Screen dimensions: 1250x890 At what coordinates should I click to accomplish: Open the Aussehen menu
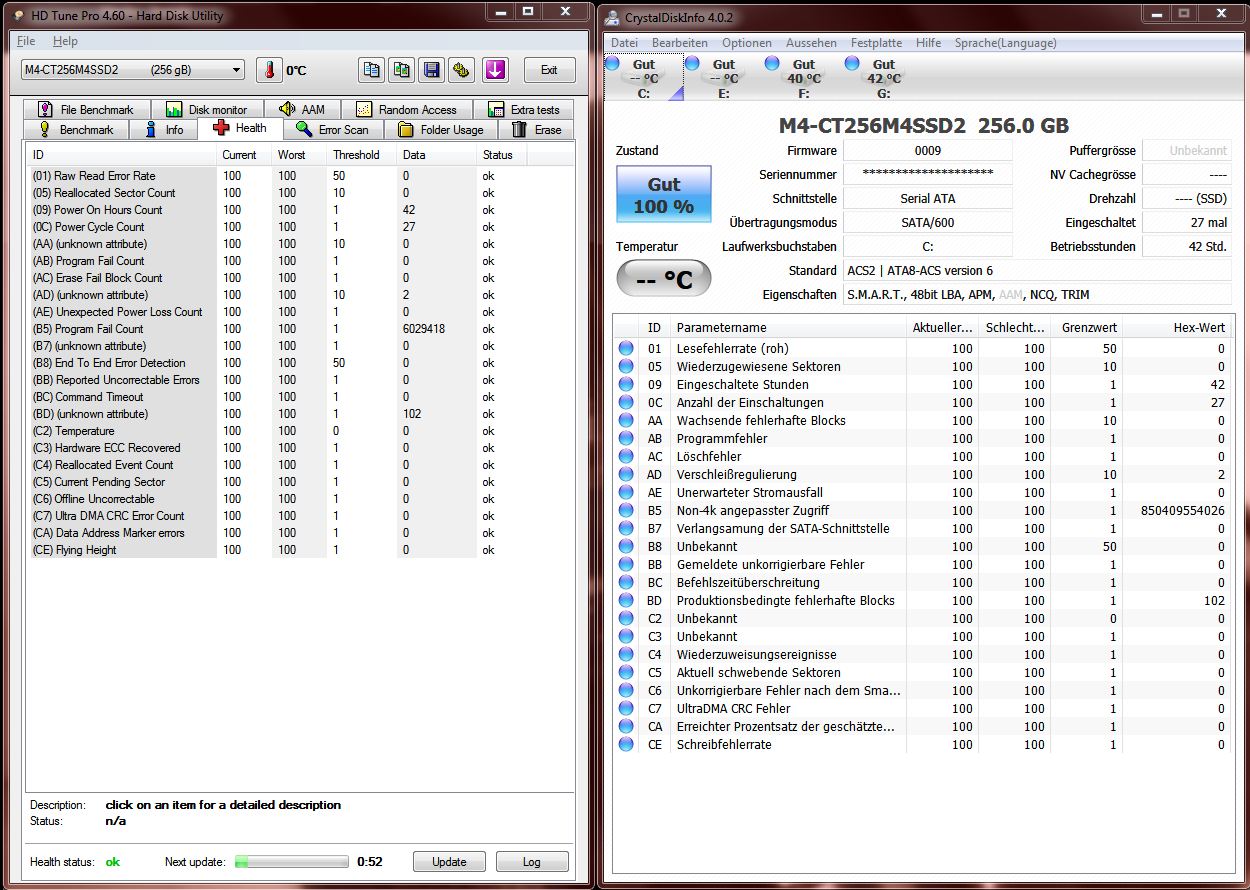(811, 43)
